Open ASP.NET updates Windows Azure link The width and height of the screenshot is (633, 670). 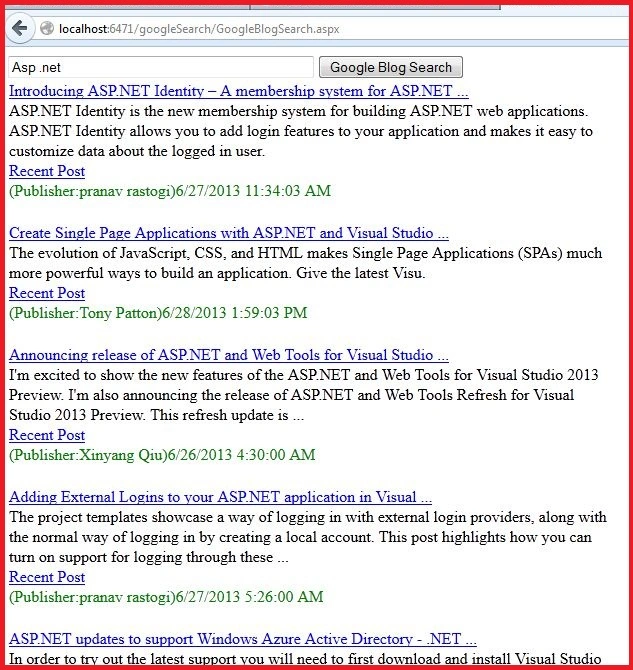point(243,639)
